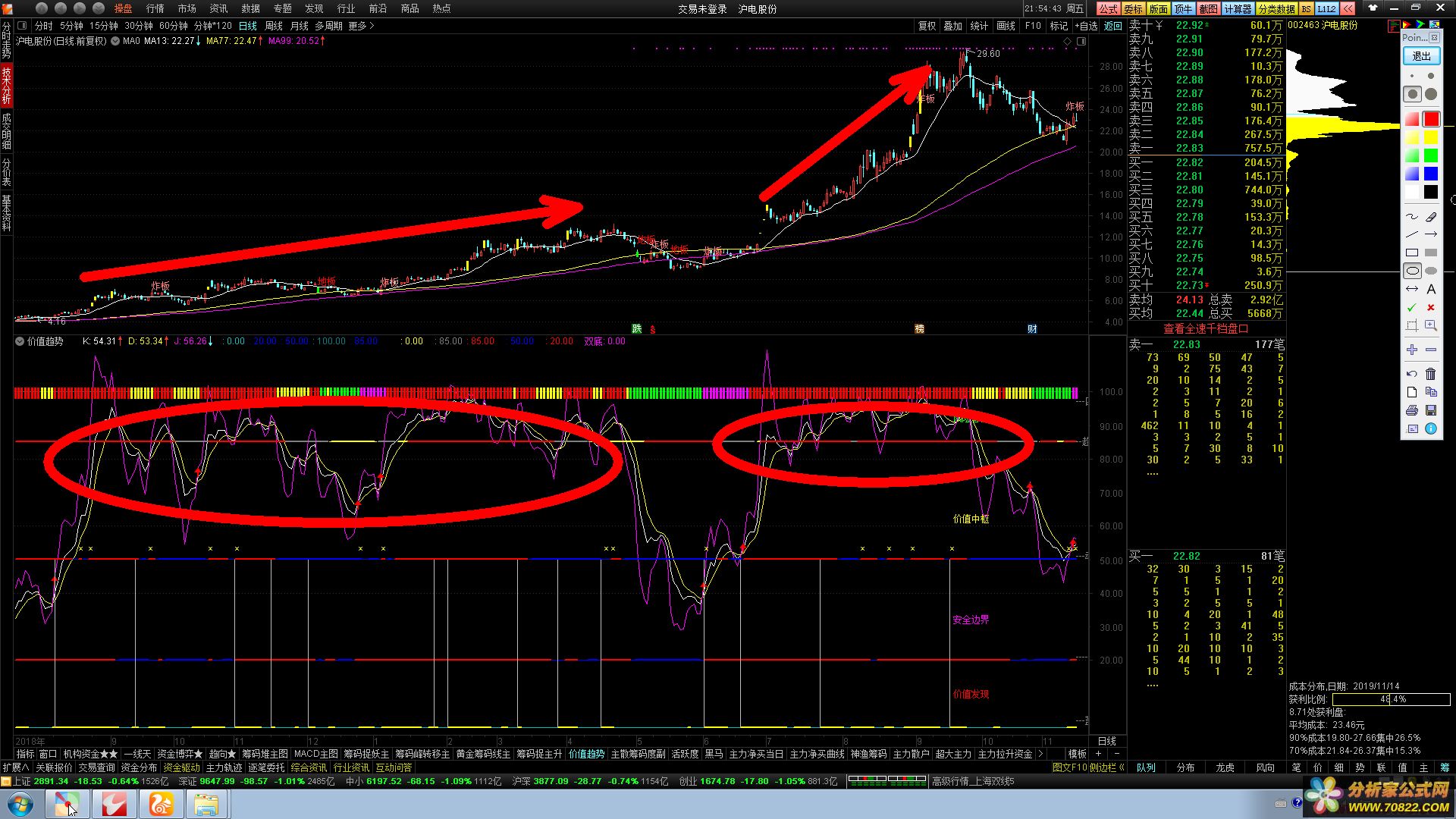Switch to 龙虎 bottom tab
Image resolution: width=1456 pixels, height=819 pixels.
point(1225,767)
